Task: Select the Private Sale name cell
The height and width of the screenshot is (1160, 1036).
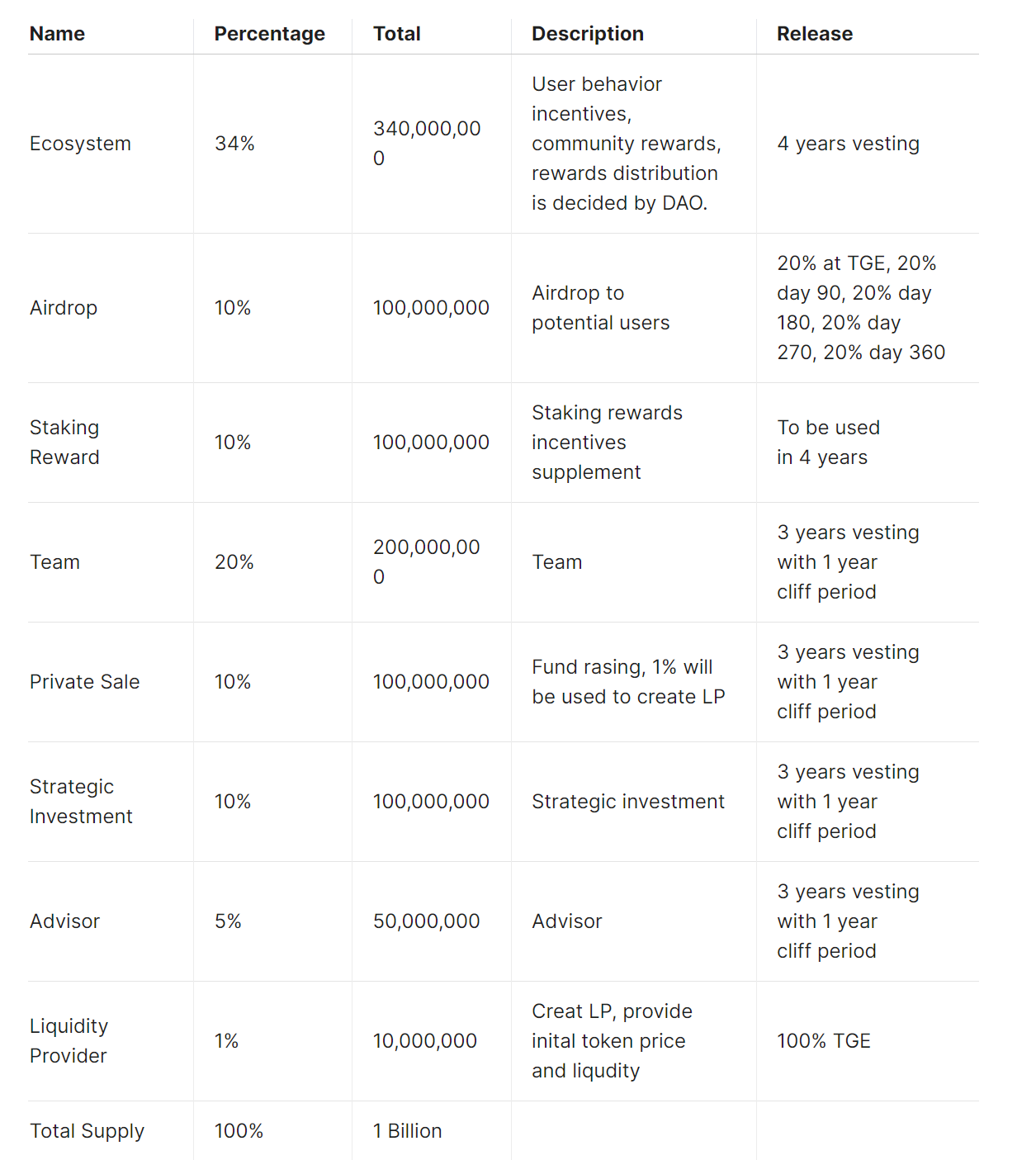Action: (84, 682)
